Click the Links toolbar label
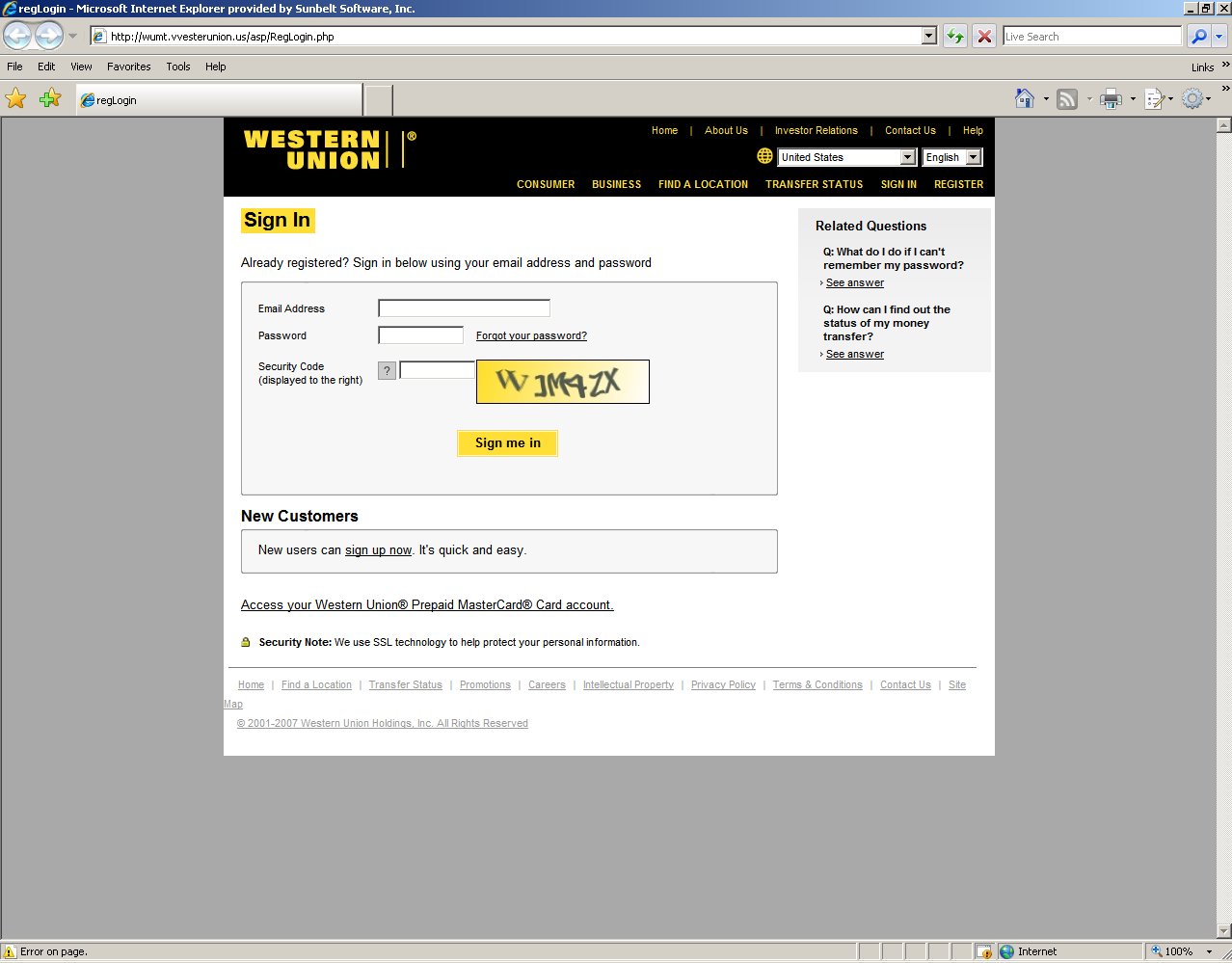The height and width of the screenshot is (963, 1232). [x=1202, y=67]
